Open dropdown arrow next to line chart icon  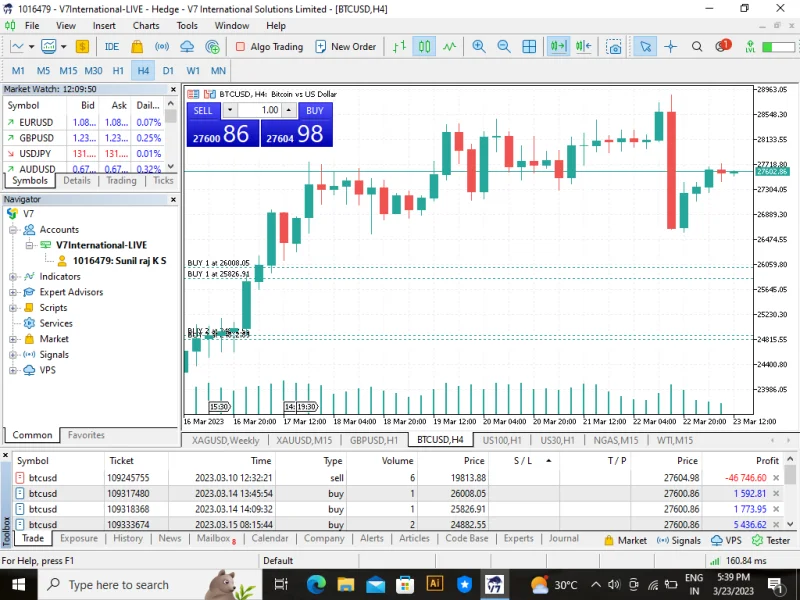(x=31, y=46)
